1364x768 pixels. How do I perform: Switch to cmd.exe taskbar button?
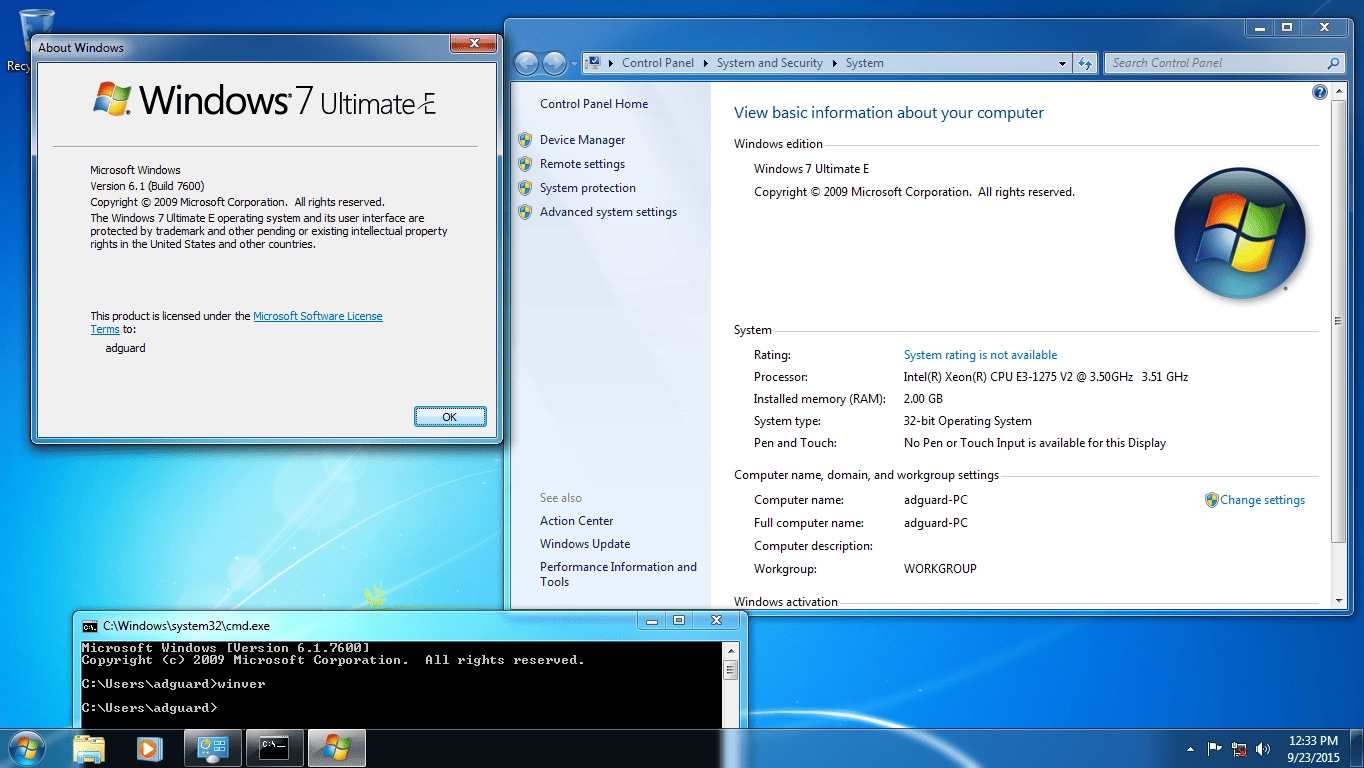coord(274,748)
